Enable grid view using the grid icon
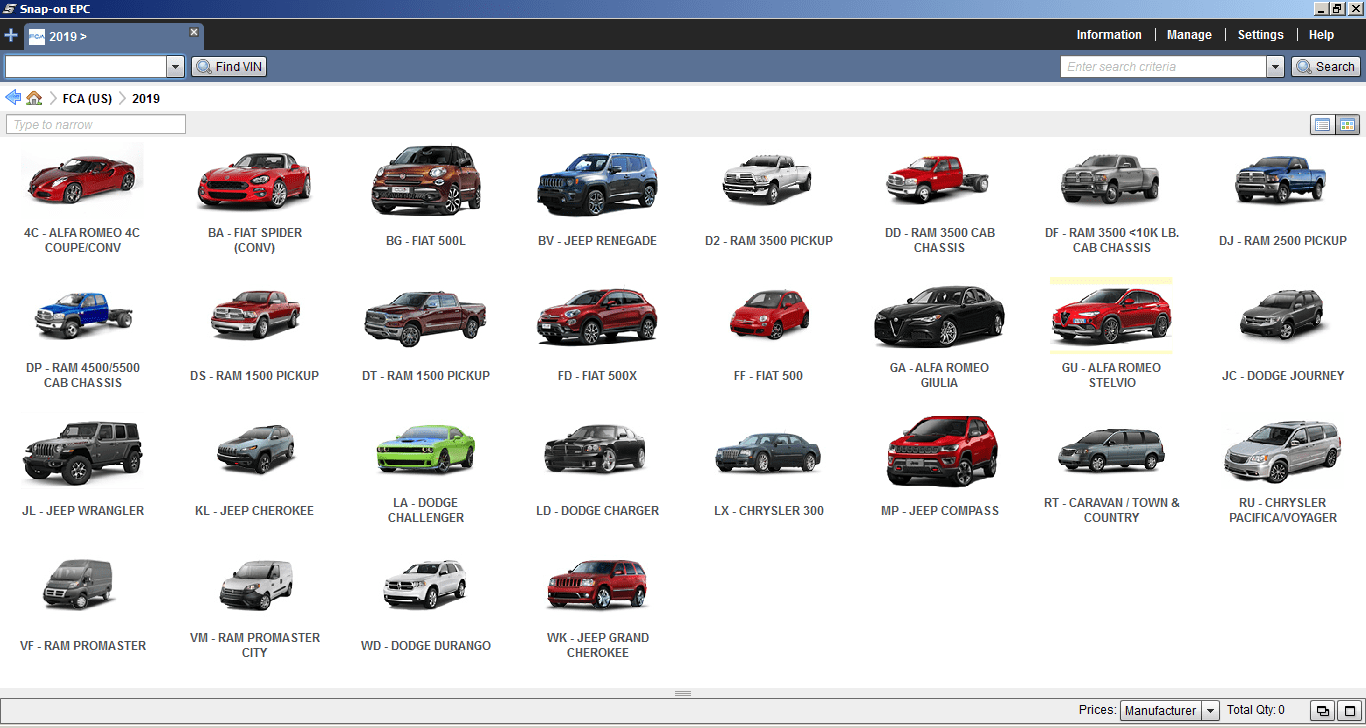This screenshot has width=1366, height=728. click(x=1348, y=124)
